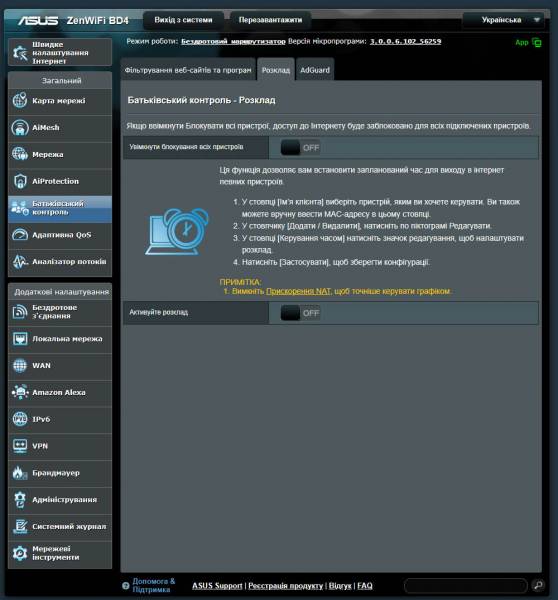558x600 pixels.
Task: Click the AiProtection shield icon
Action: click(x=20, y=181)
